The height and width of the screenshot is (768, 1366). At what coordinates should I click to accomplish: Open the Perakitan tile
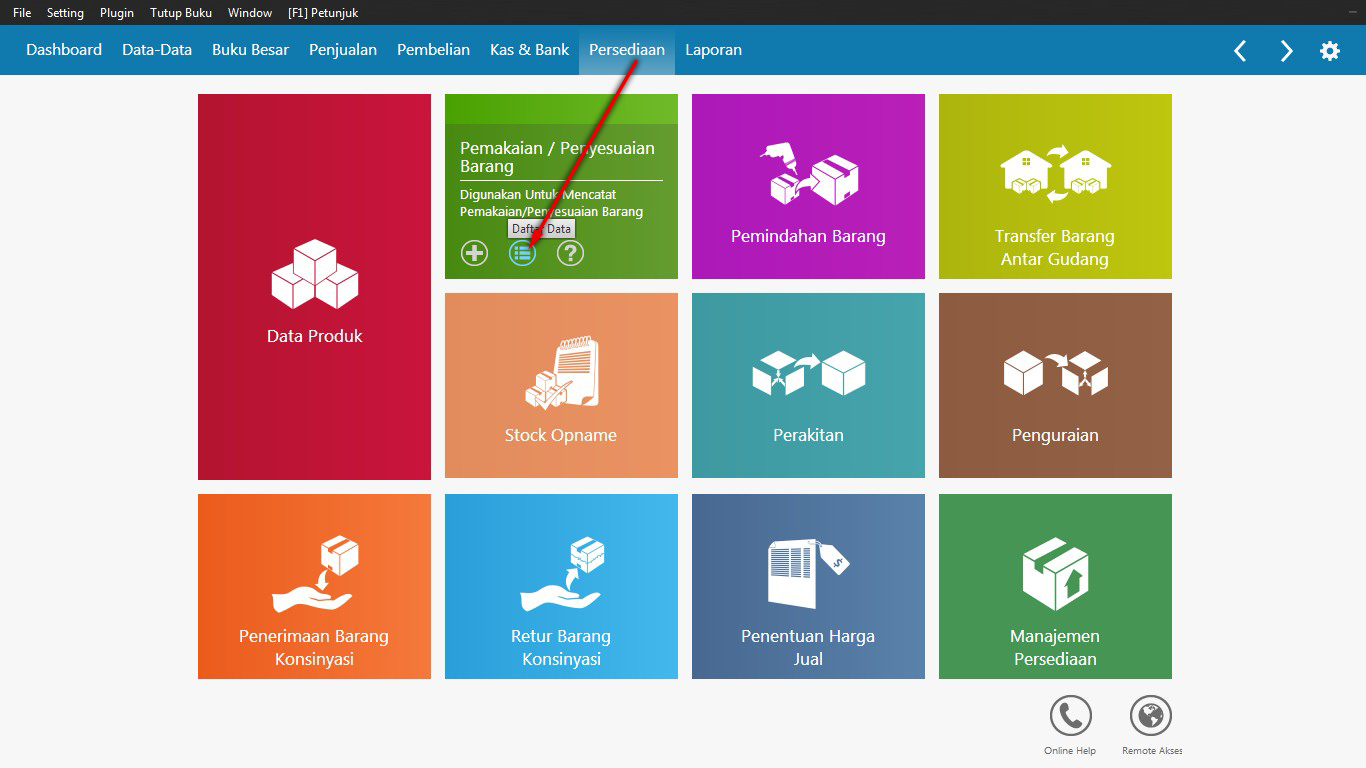[808, 385]
